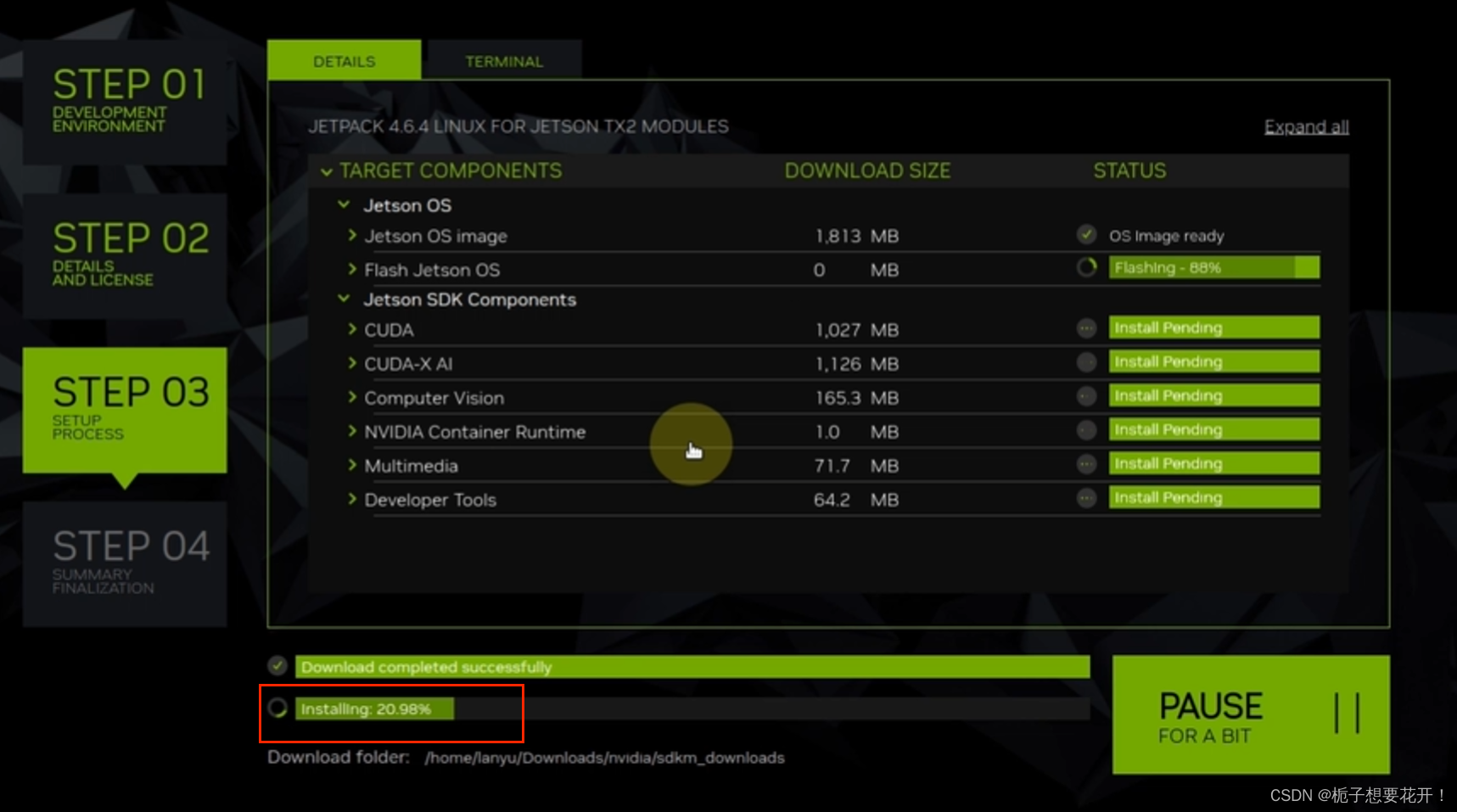The height and width of the screenshot is (812, 1457).
Task: Expand the Jetson OS image row
Action: pos(352,235)
